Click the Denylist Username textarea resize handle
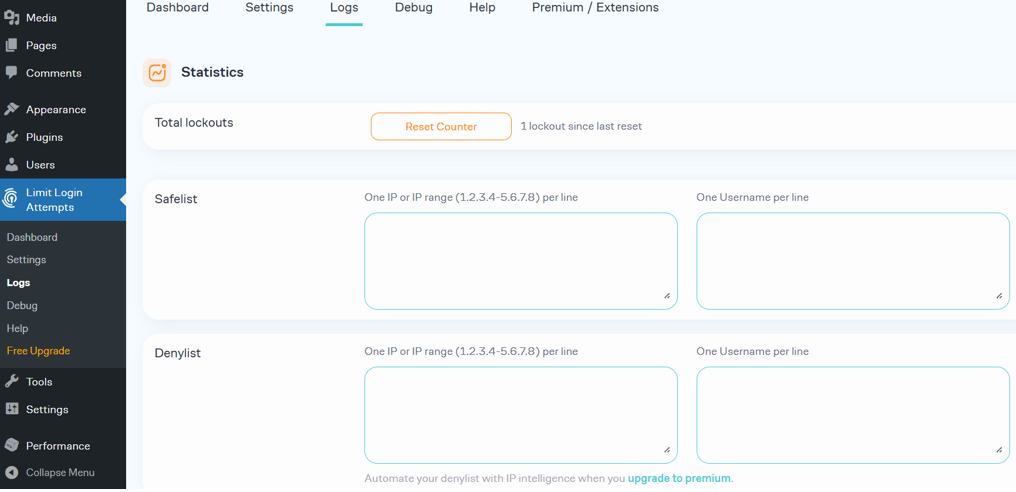 click(x=999, y=450)
